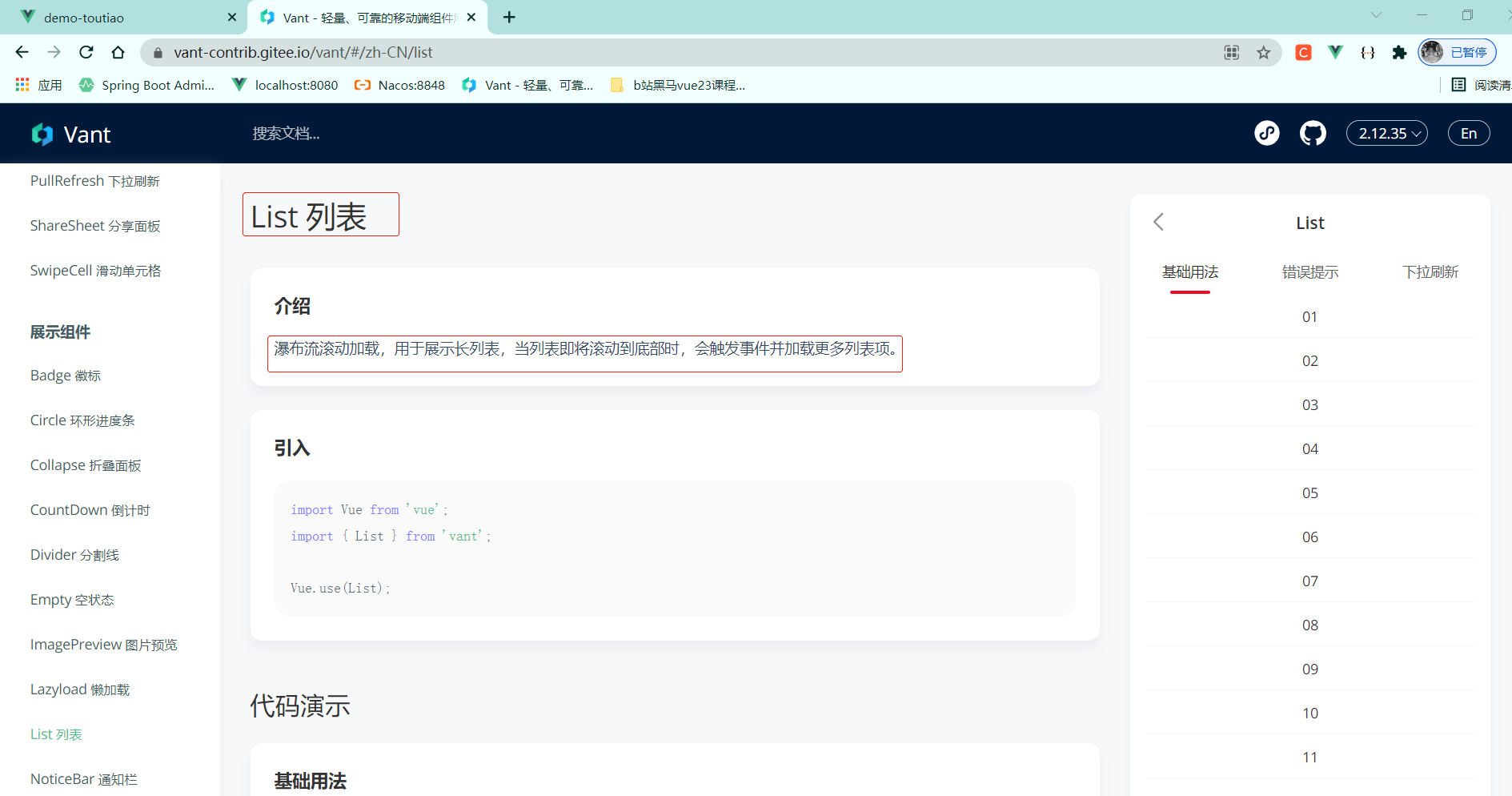Open Divider 分割线 in the sidebar

74,555
